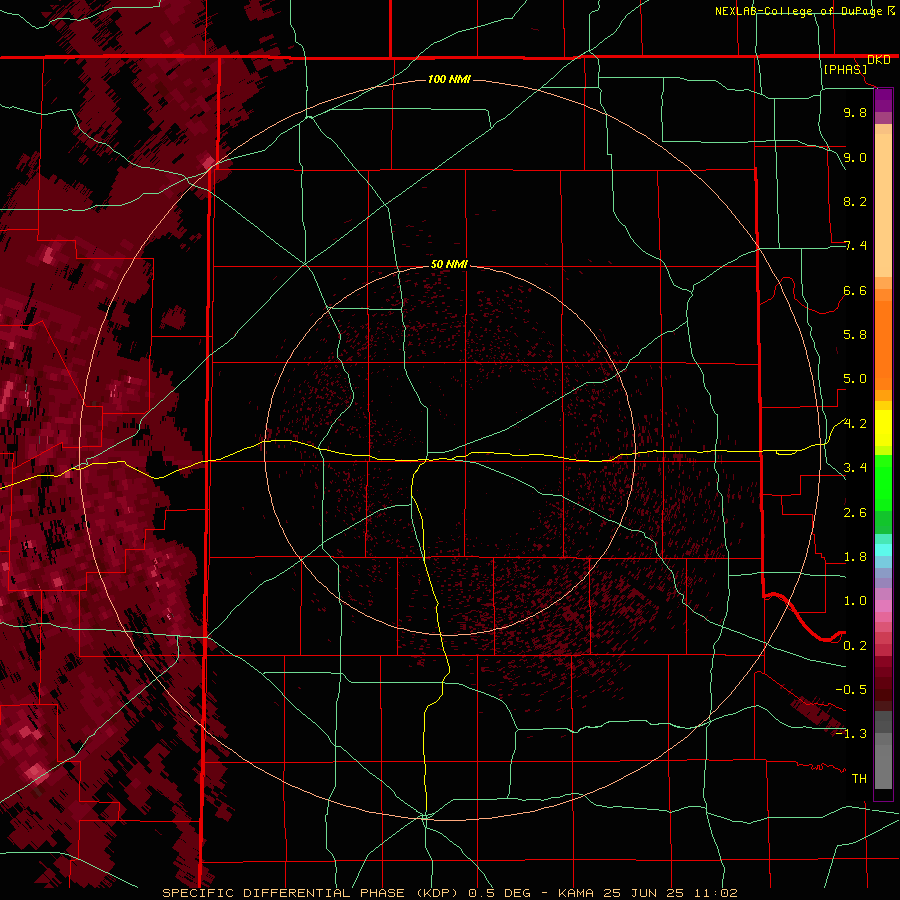Click the 50 NMI range ring label
This screenshot has height=900, width=900.
click(449, 264)
